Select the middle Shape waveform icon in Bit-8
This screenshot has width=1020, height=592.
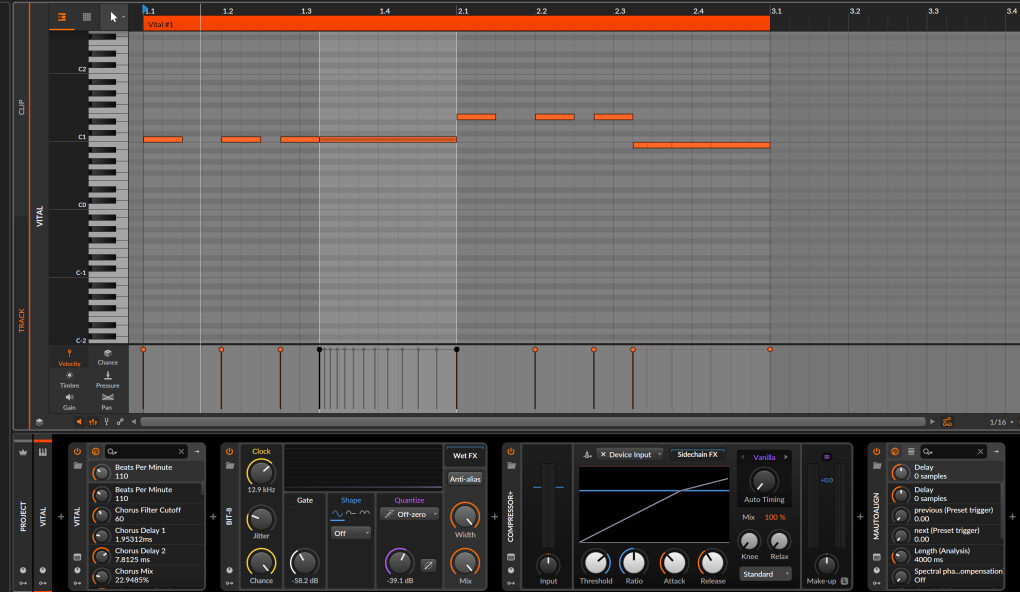pyautogui.click(x=351, y=514)
